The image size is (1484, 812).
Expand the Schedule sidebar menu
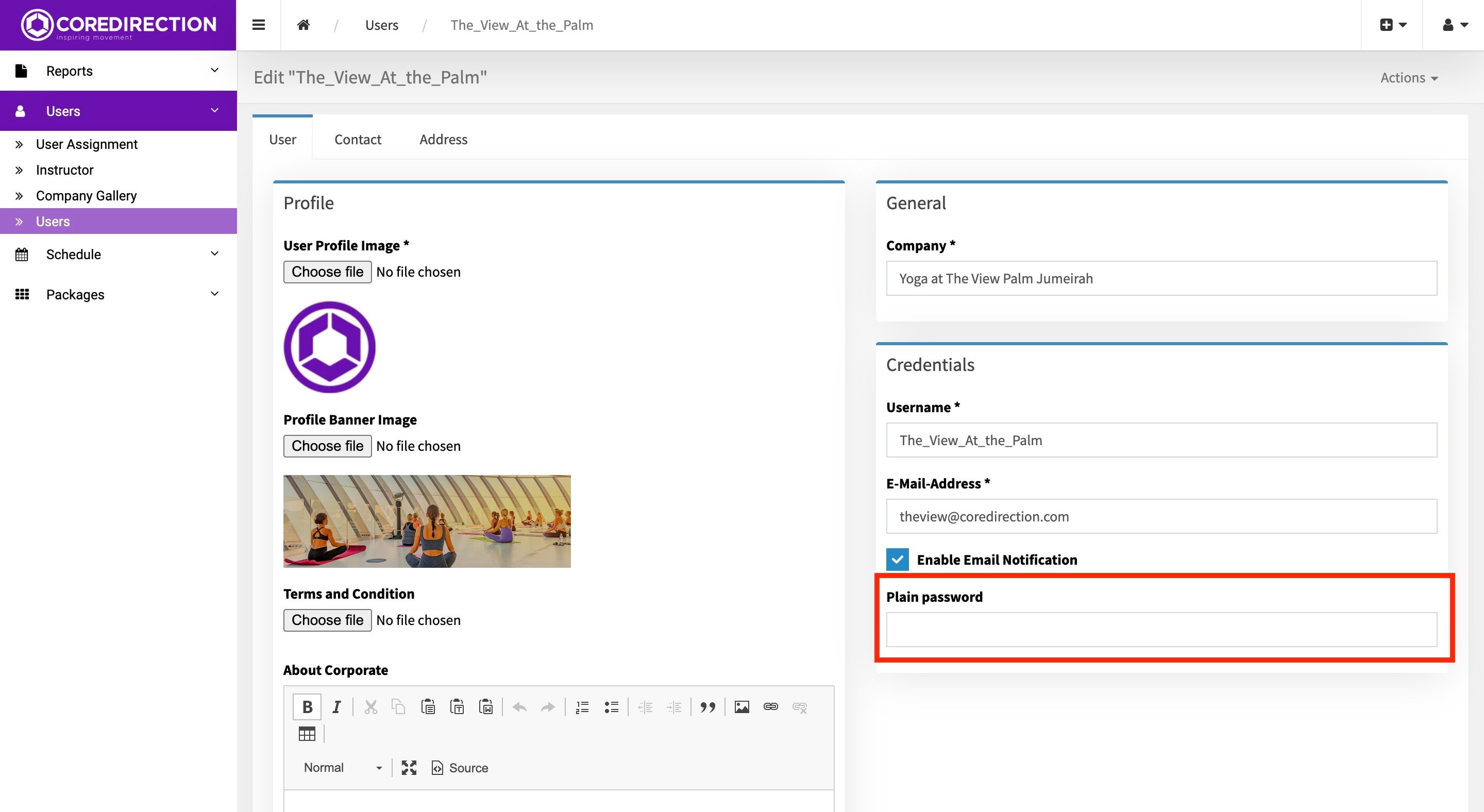[118, 254]
